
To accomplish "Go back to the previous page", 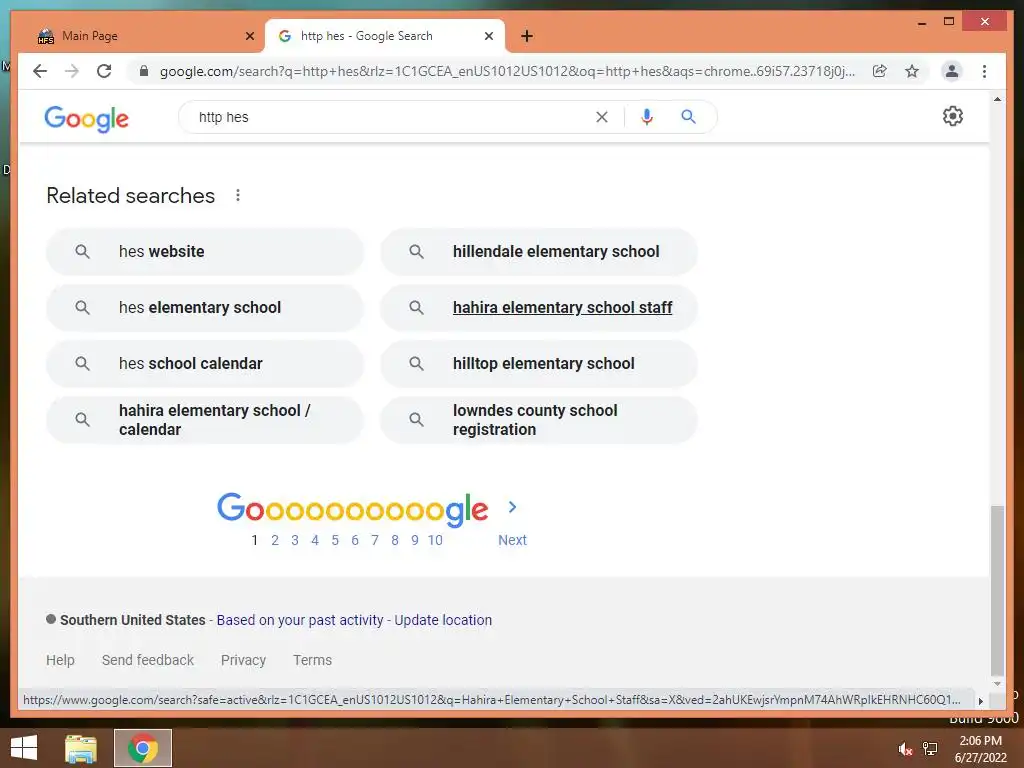I will 40,71.
